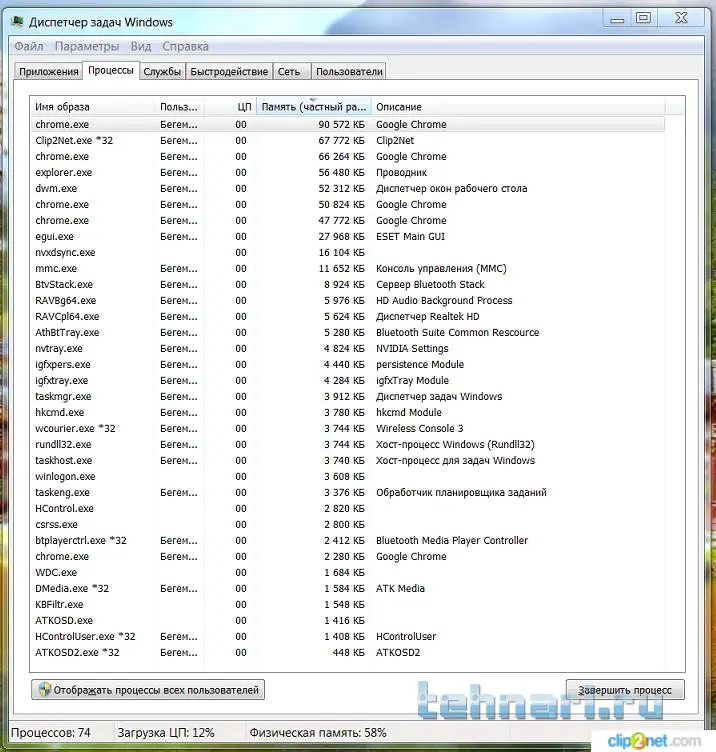
Task: Select the csrss.exe process
Action: [x=347, y=525]
